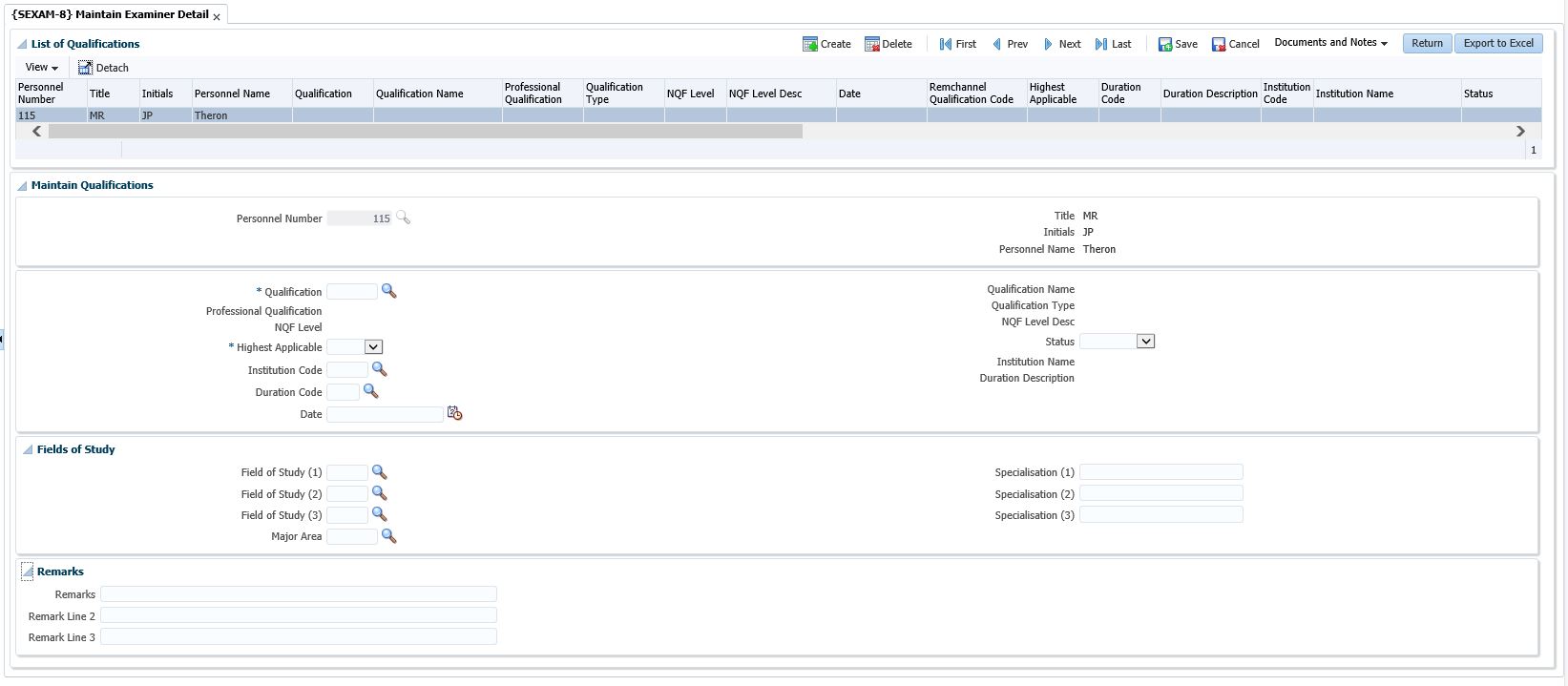Click Duration Description column header
The height and width of the screenshot is (686, 1568).
coord(1210,94)
